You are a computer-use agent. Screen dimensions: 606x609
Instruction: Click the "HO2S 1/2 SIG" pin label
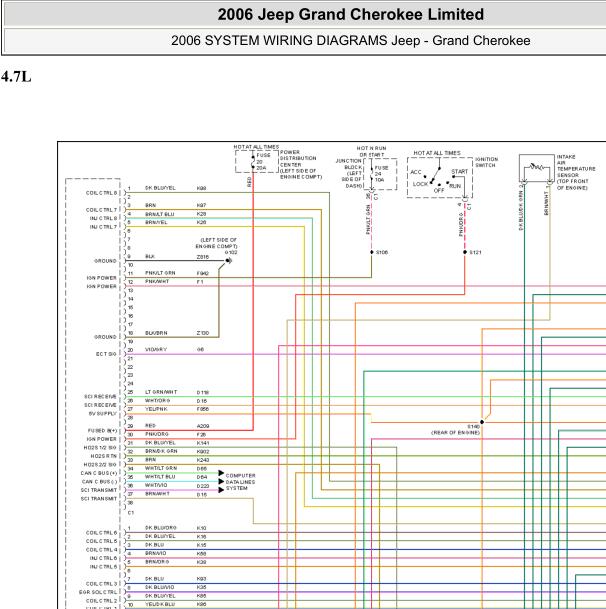pos(100,448)
